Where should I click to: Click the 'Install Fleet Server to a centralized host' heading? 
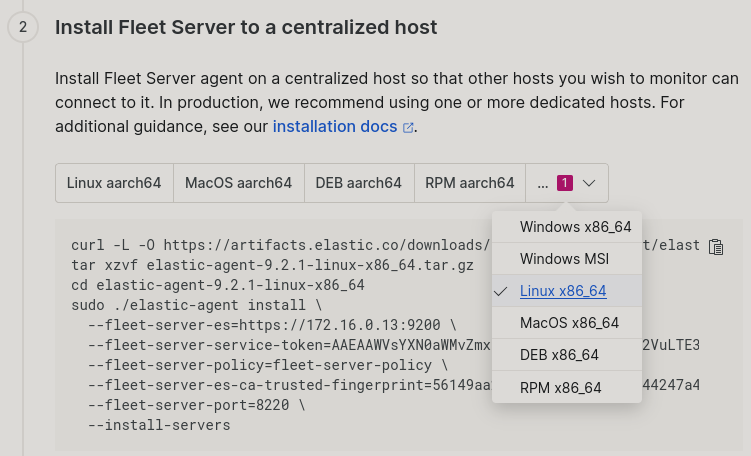[x=246, y=27]
